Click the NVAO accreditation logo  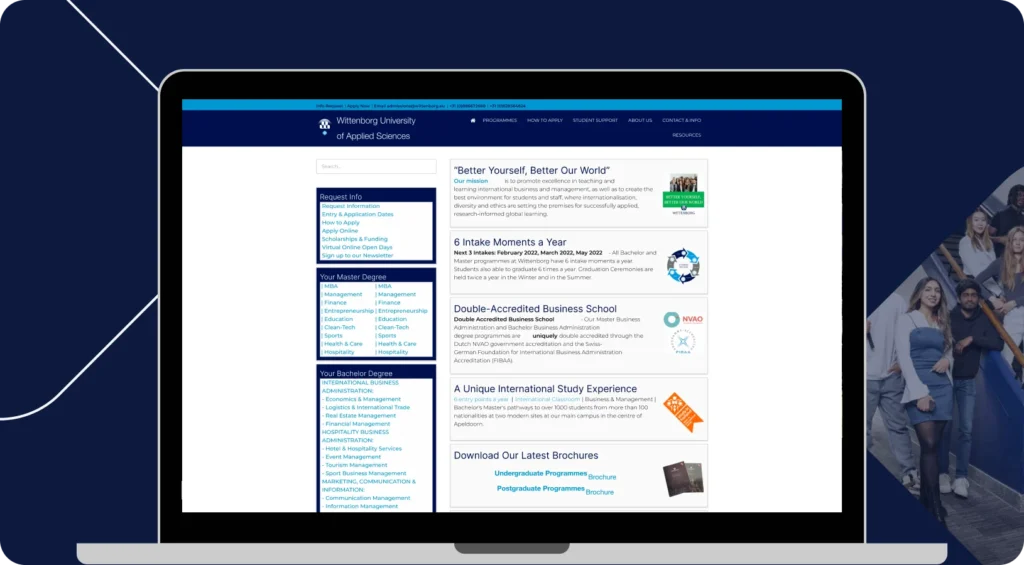pyautogui.click(x=683, y=319)
